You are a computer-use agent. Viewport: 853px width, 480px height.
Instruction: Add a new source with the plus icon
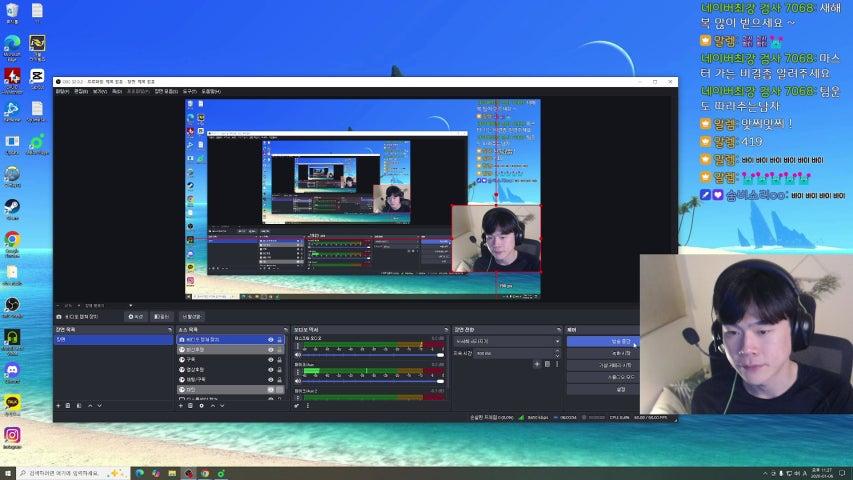tap(181, 406)
